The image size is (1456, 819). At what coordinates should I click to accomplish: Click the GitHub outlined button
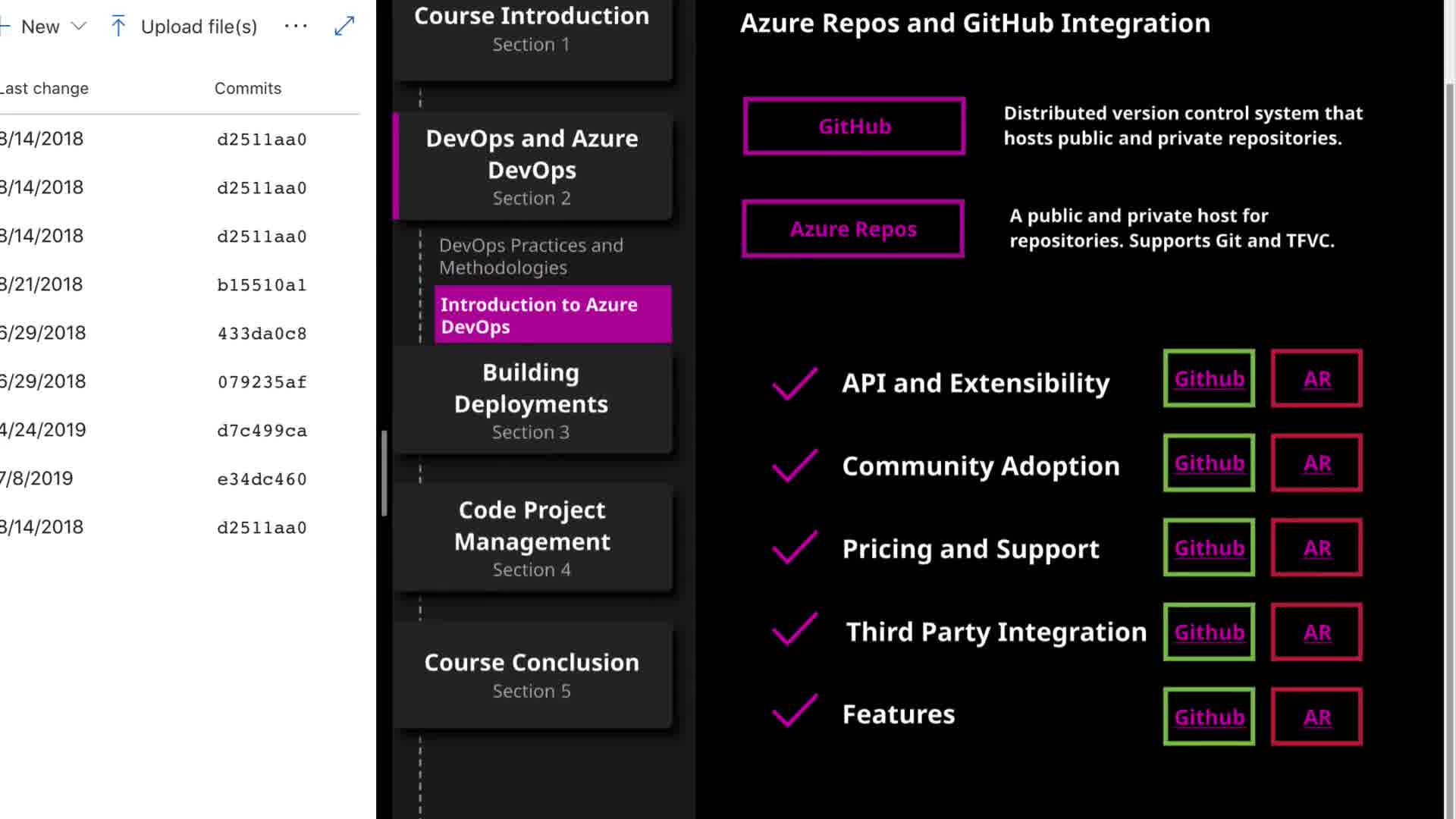coord(854,126)
